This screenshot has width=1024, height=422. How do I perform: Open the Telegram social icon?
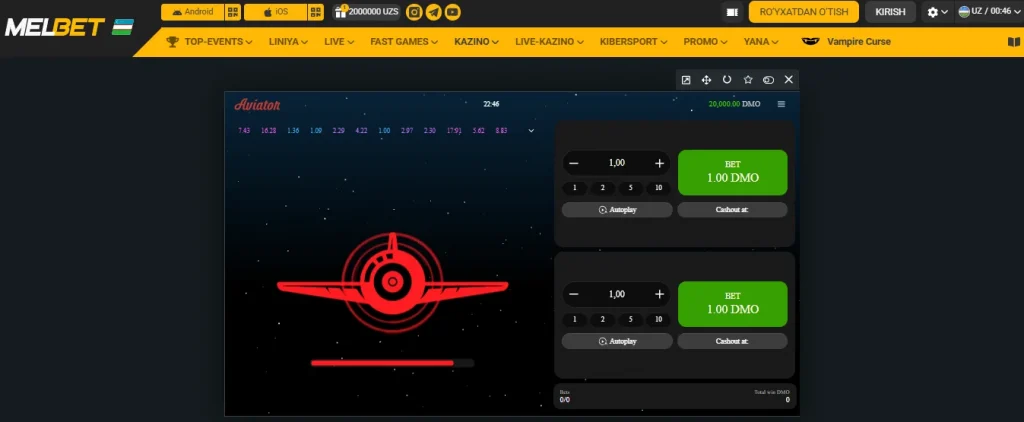point(434,12)
